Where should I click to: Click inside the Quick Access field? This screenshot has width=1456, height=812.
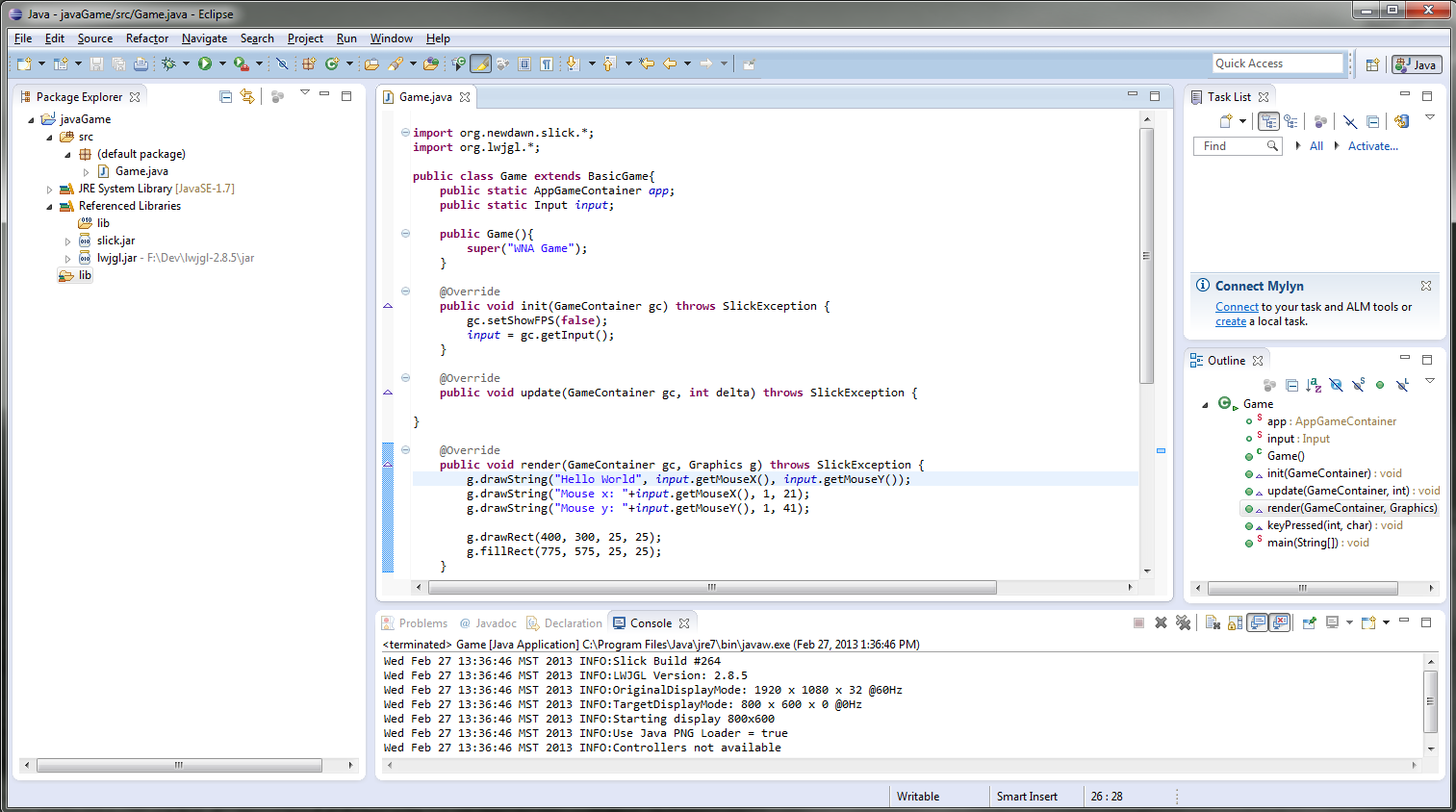point(1277,63)
